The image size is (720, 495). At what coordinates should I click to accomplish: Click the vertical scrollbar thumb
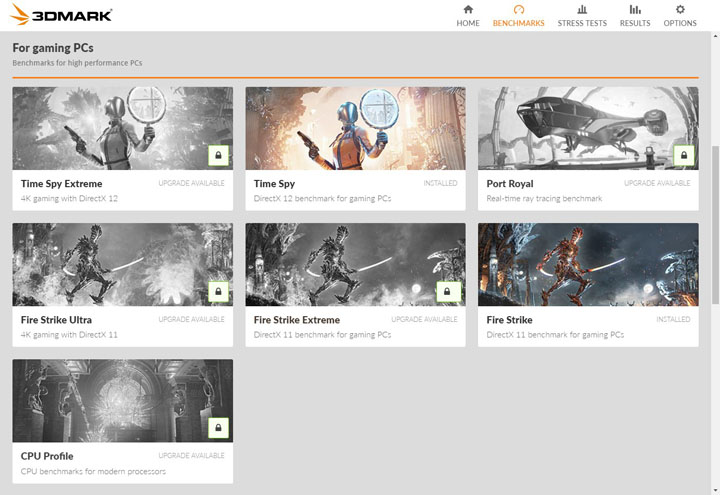pyautogui.click(x=715, y=225)
